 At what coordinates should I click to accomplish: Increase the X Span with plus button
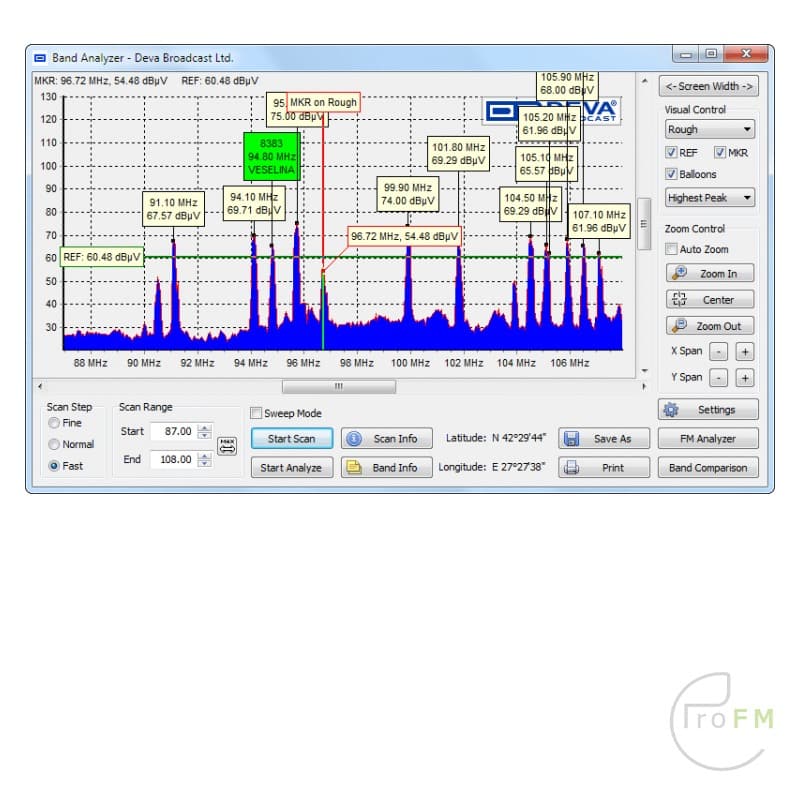click(744, 351)
